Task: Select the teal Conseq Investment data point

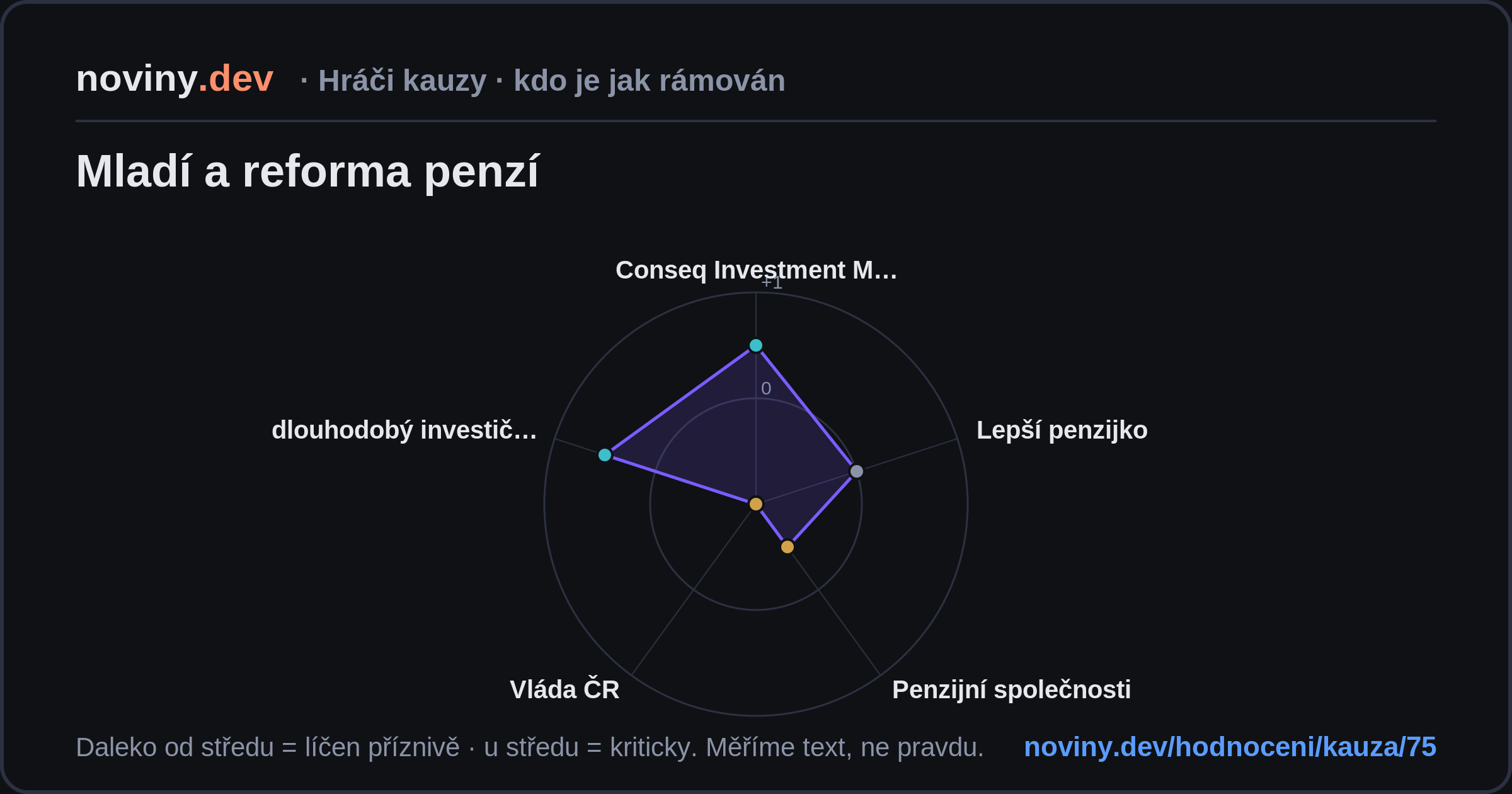Action: [x=756, y=345]
